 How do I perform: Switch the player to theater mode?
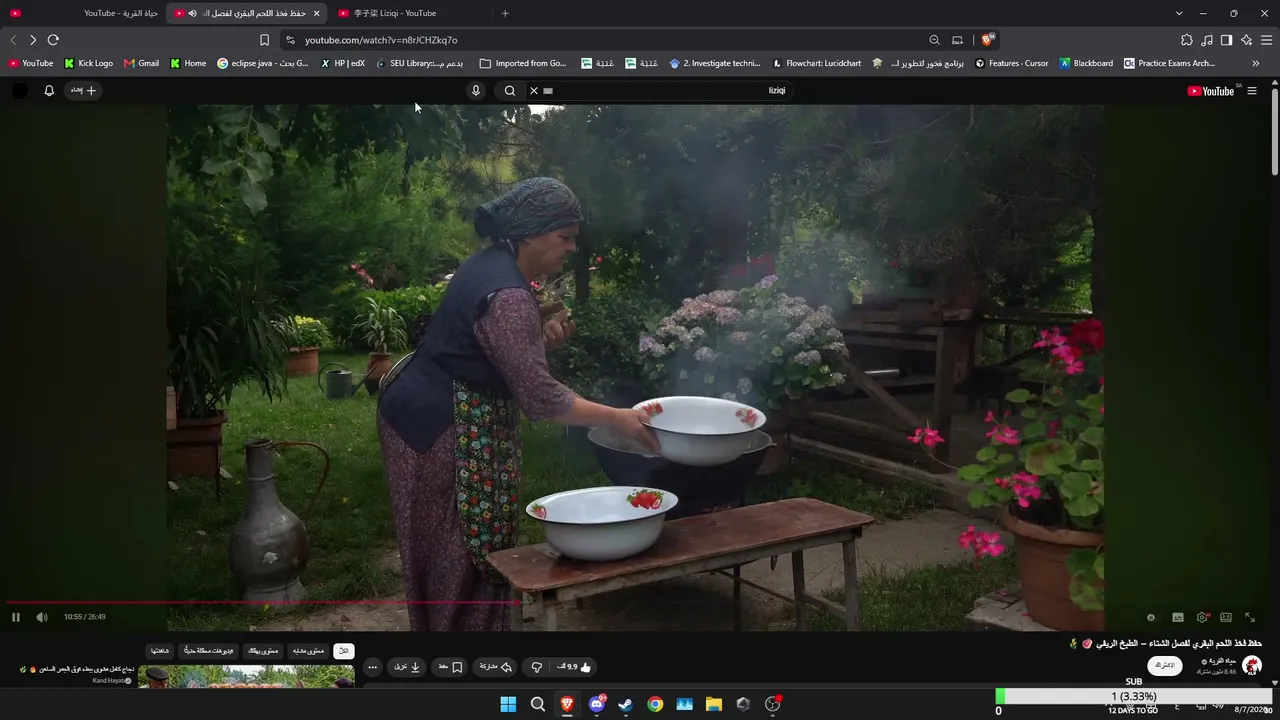[x=1226, y=617]
